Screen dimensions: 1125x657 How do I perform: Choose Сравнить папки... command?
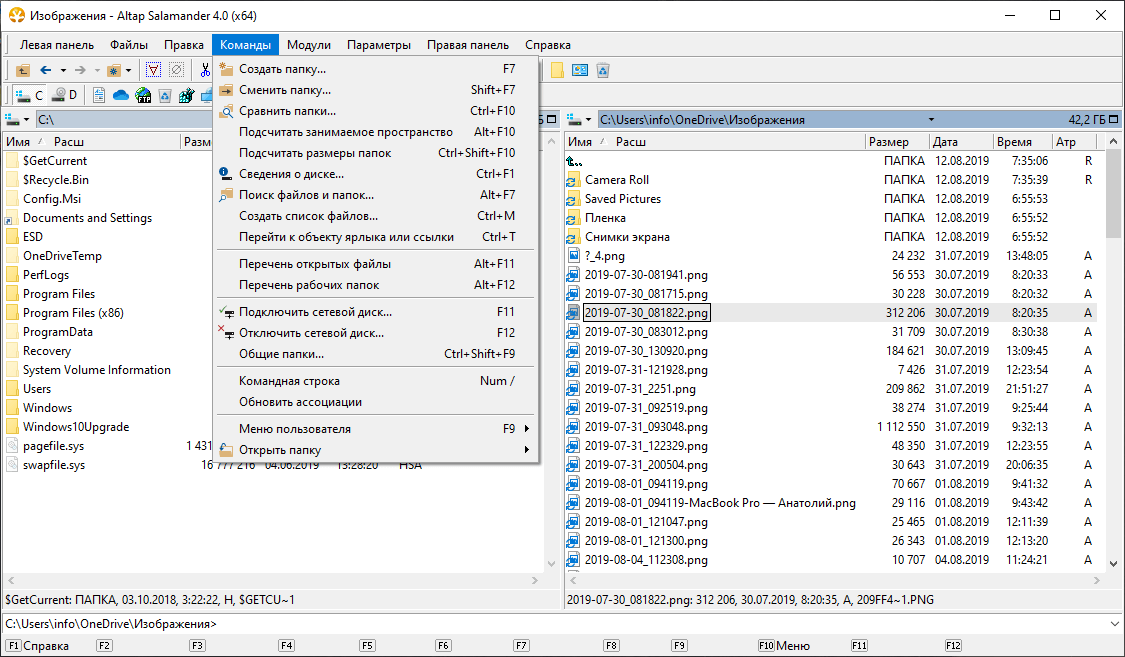tap(377, 110)
